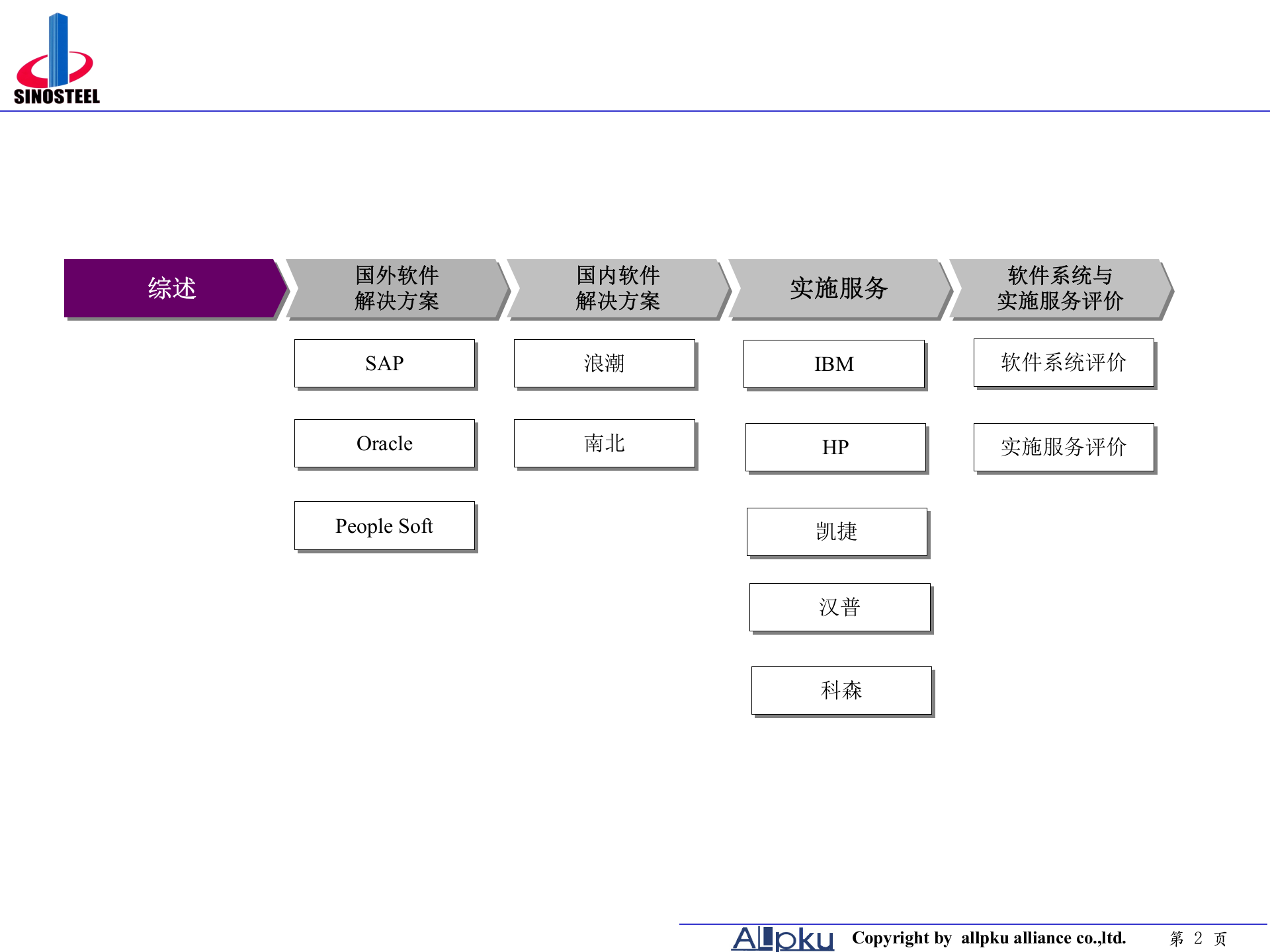The image size is (1270, 952).
Task: Click the 浪潮 box
Action: click(x=605, y=364)
